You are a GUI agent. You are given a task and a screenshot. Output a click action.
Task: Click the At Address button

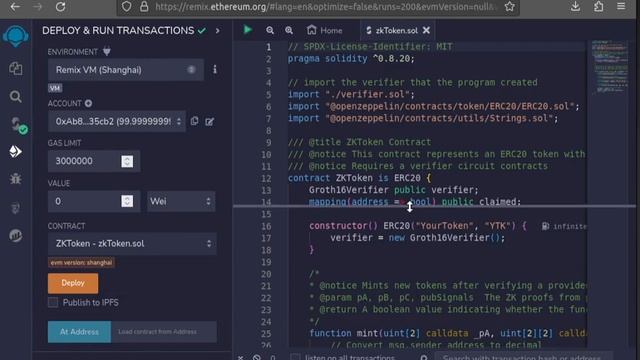click(79, 332)
